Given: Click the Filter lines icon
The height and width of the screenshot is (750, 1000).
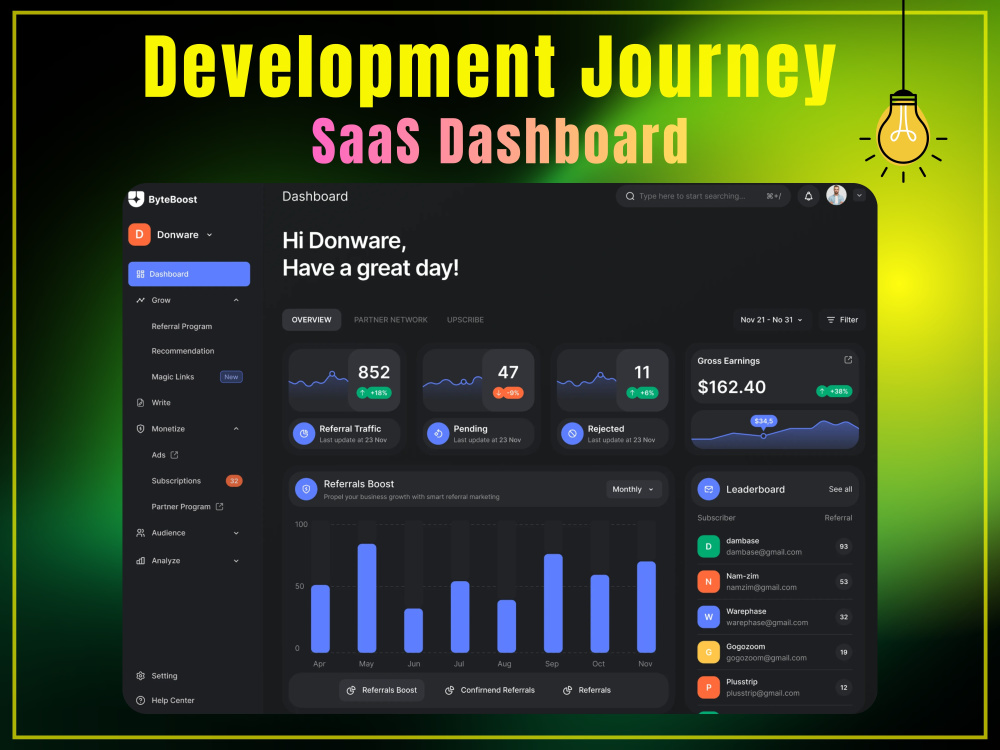Looking at the screenshot, I should [831, 320].
